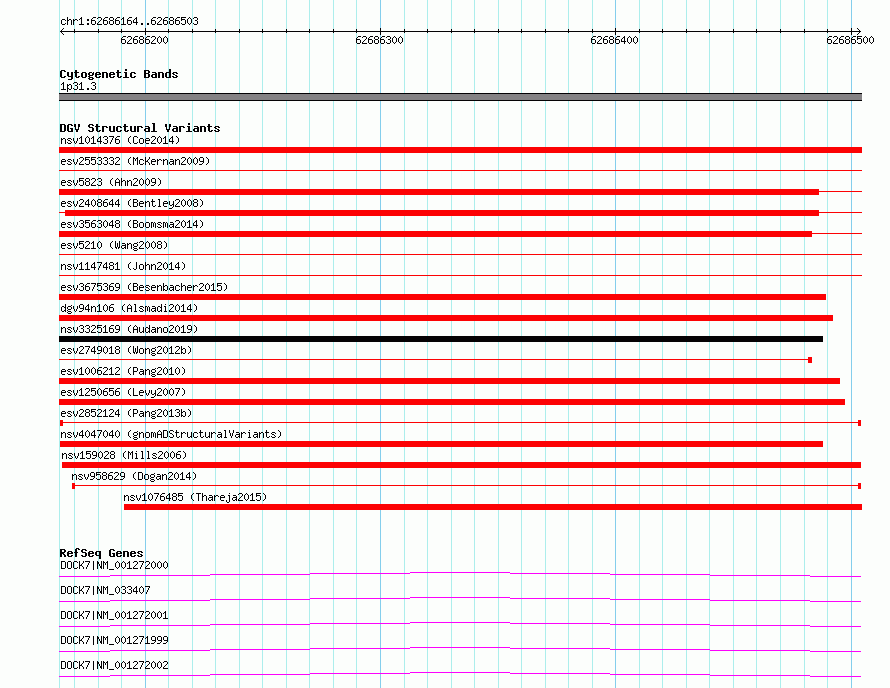The width and height of the screenshot is (890, 688).
Task: Click the red bar under nsv1076485 (Thareja2015)
Action: [493, 507]
